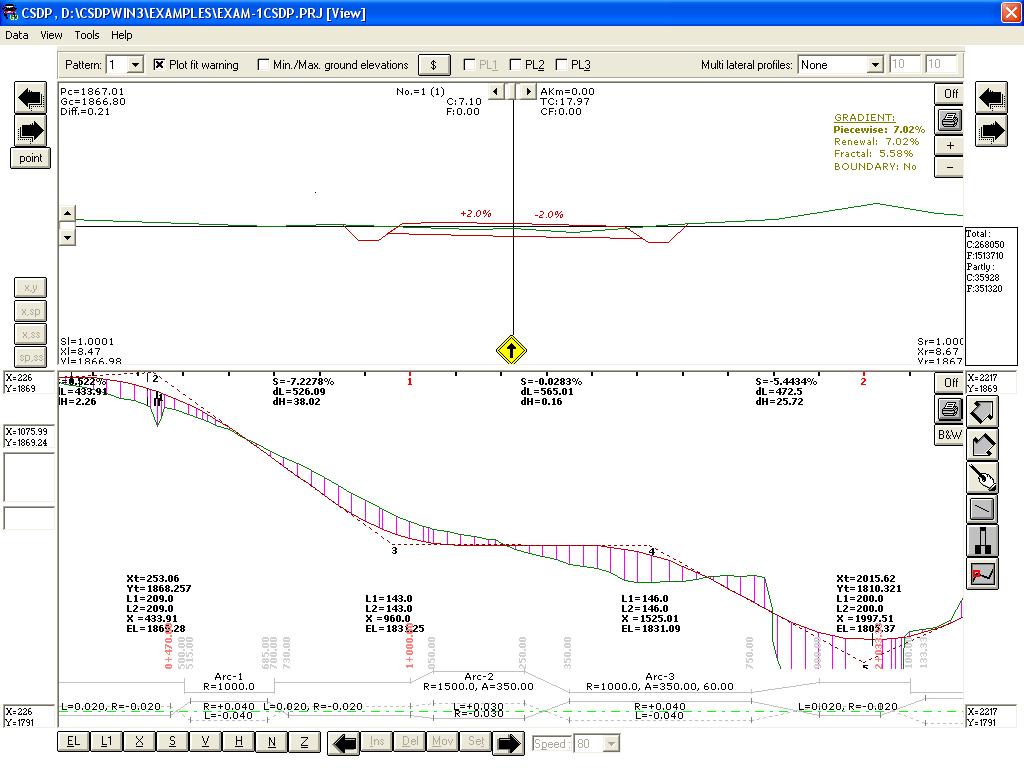
Task: Click the down-left diagonal arrow tool
Action: [982, 445]
